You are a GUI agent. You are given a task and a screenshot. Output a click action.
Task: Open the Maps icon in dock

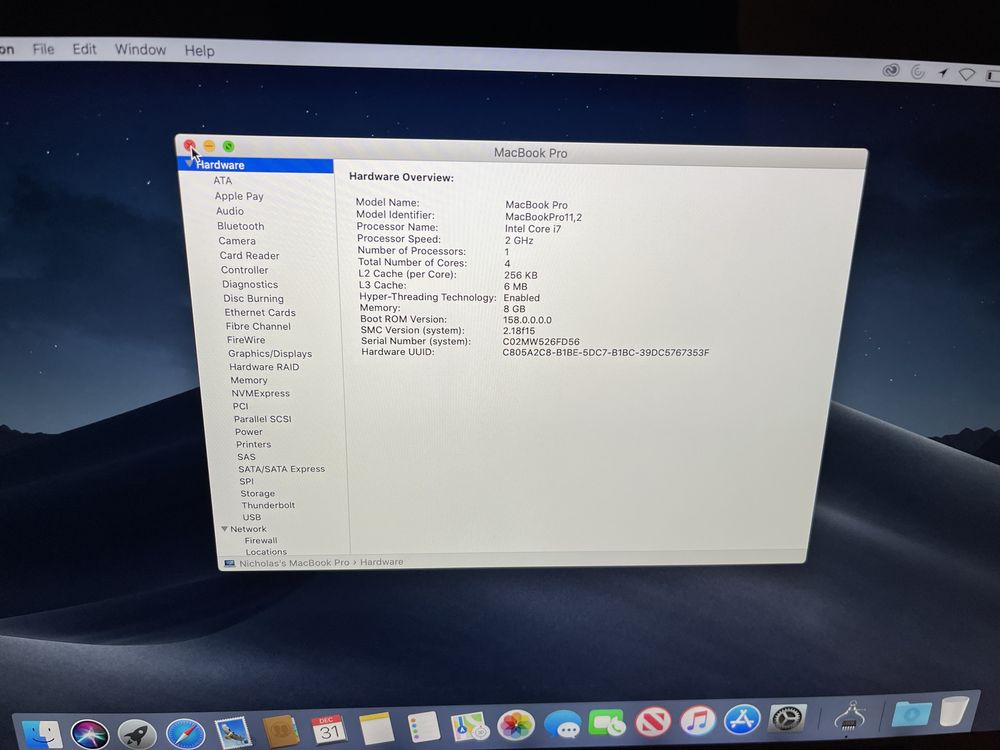469,727
